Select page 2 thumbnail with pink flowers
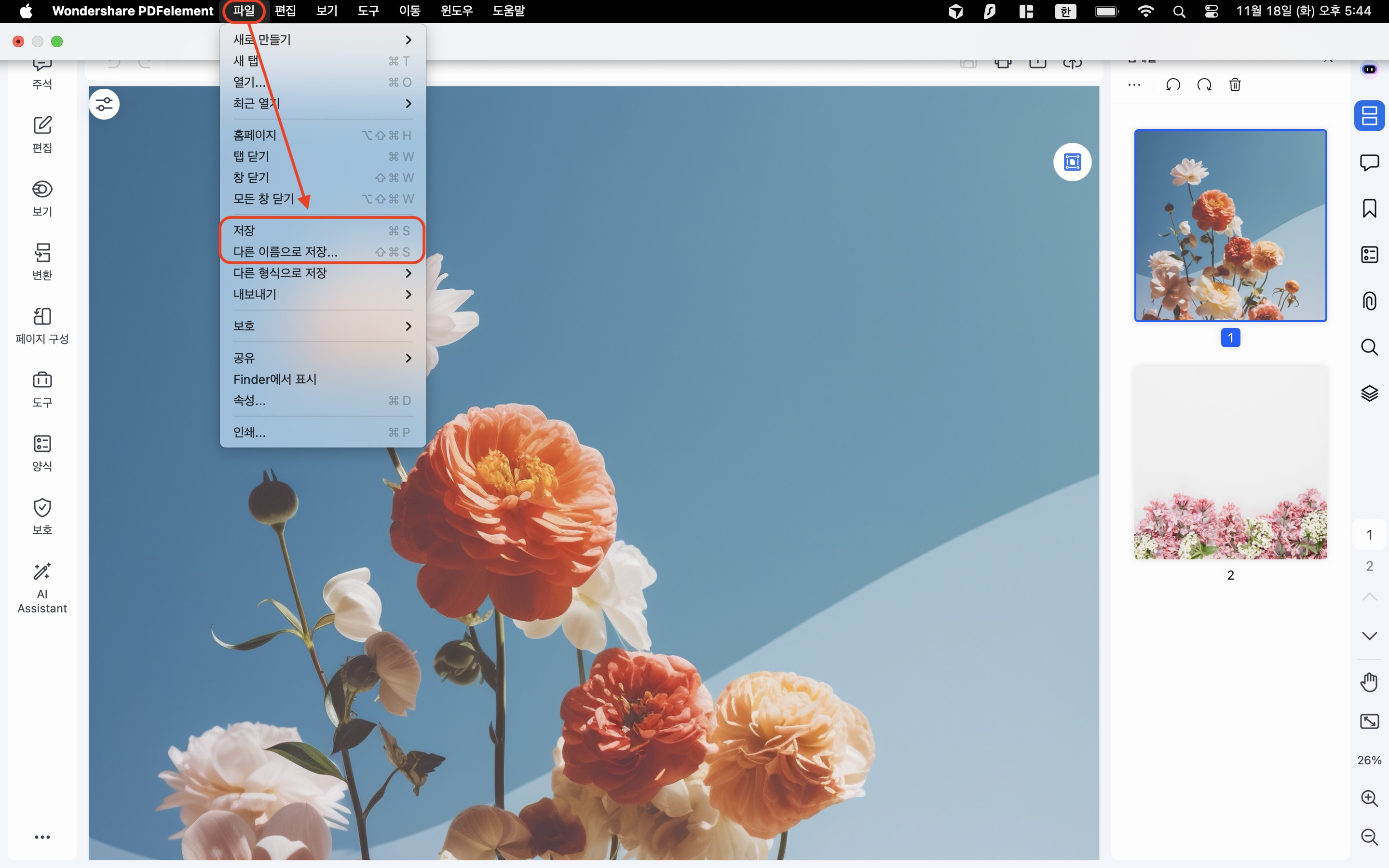The height and width of the screenshot is (868, 1389). tap(1230, 462)
